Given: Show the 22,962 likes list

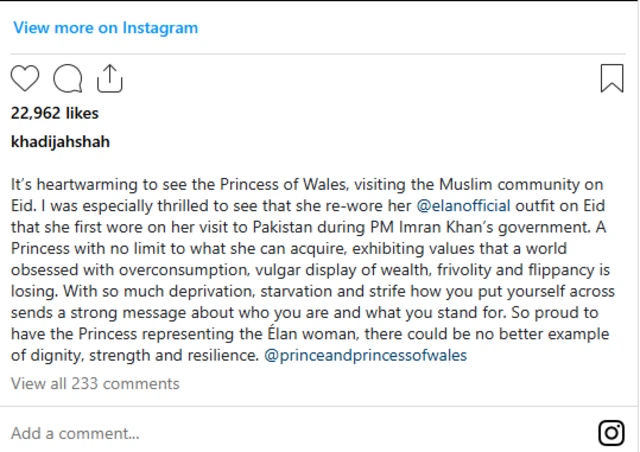Looking at the screenshot, I should (55, 113).
